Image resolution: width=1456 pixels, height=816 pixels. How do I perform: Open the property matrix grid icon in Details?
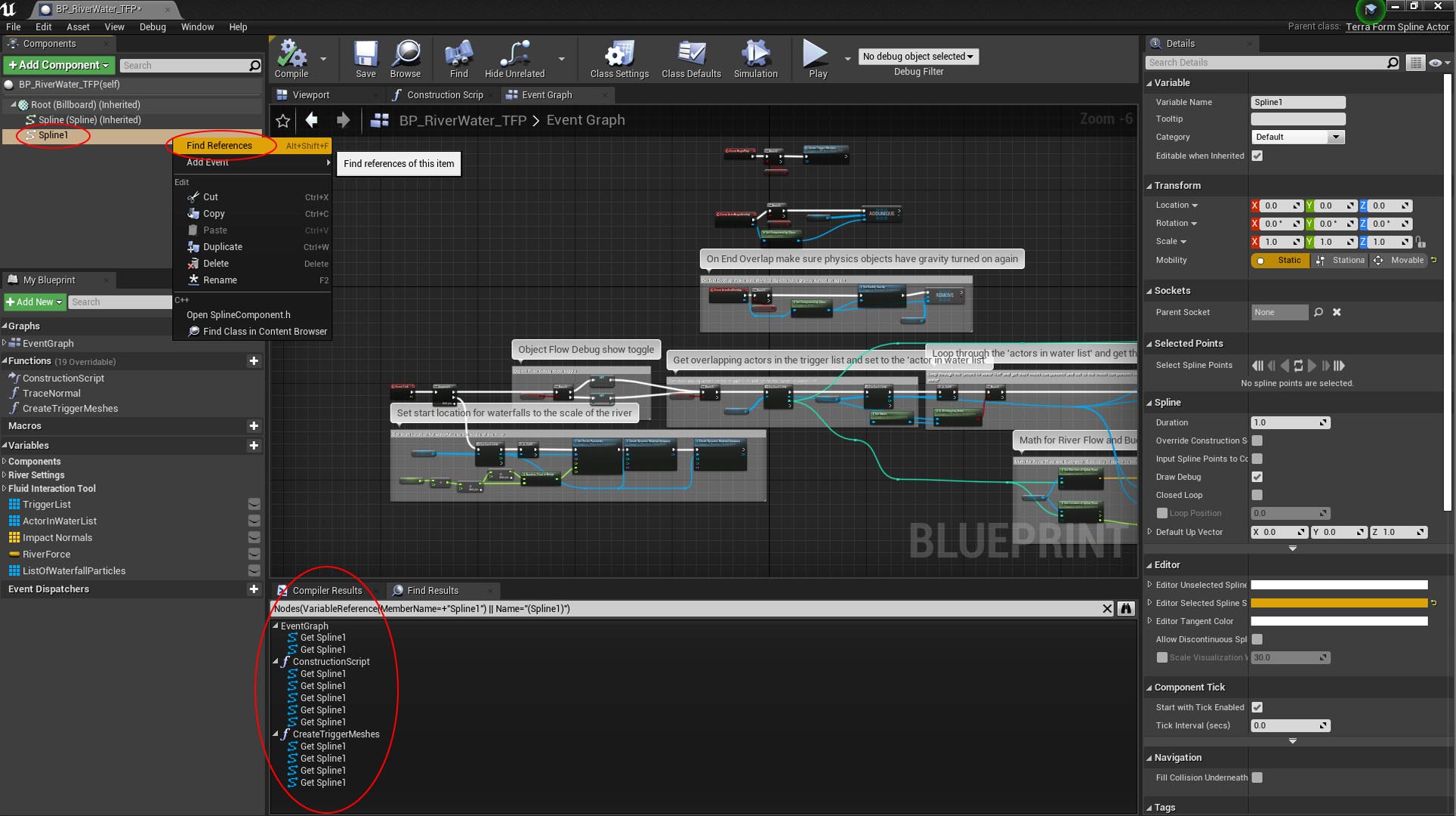[x=1416, y=63]
